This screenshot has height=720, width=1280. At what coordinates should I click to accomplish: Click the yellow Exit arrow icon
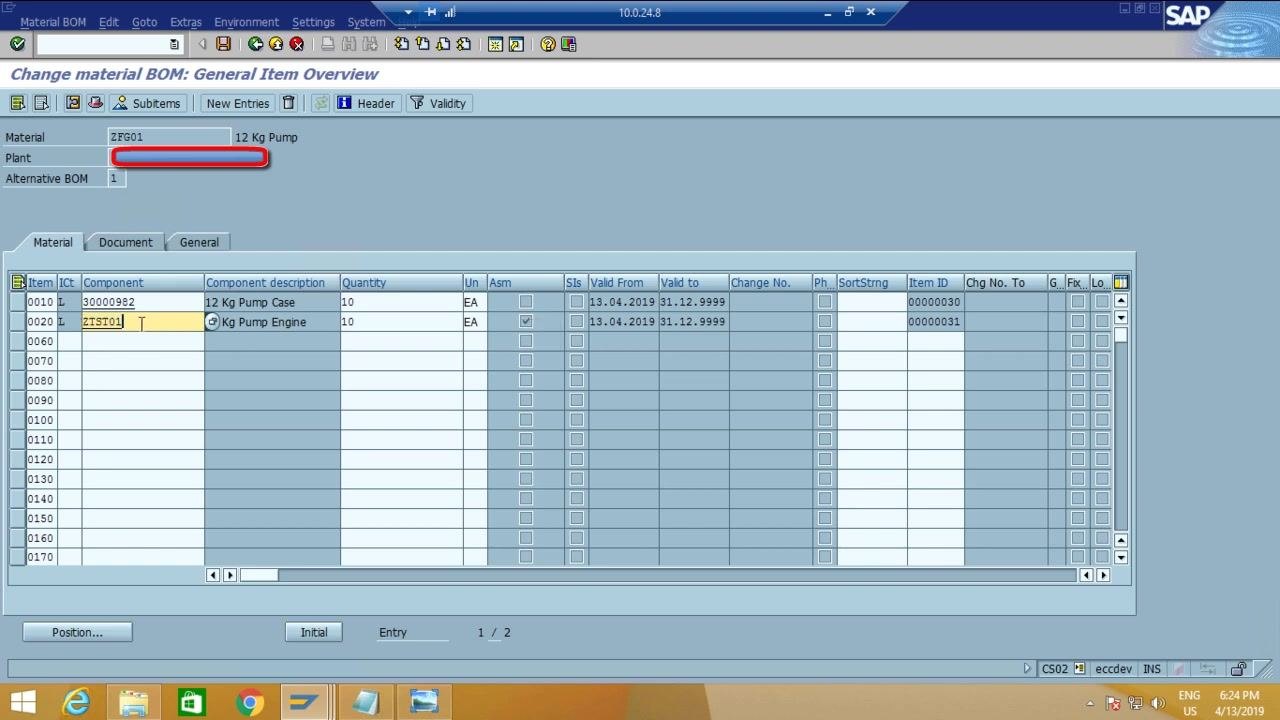point(276,44)
